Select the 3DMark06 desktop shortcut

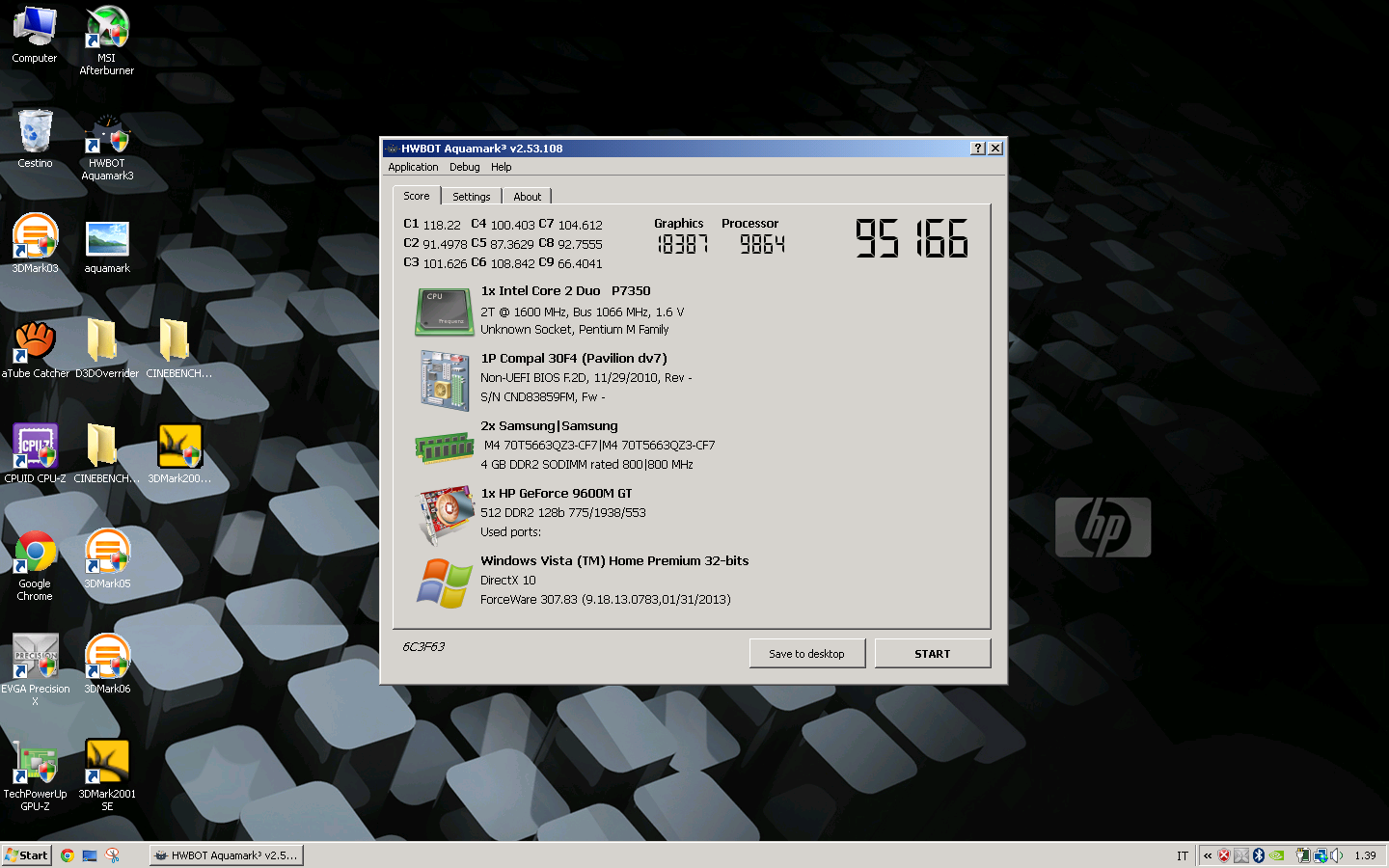[107, 664]
